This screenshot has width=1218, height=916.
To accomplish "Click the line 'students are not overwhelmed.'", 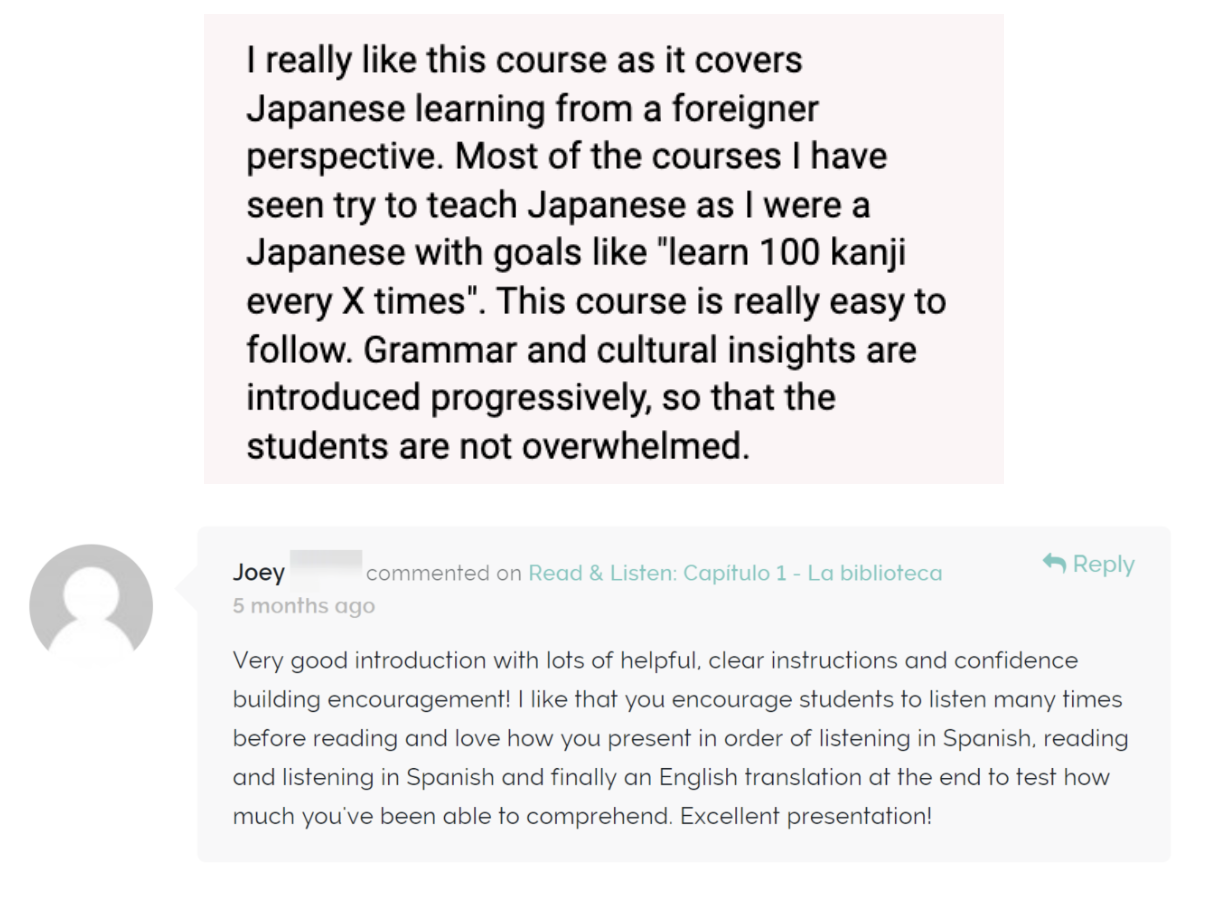I will (x=498, y=446).
